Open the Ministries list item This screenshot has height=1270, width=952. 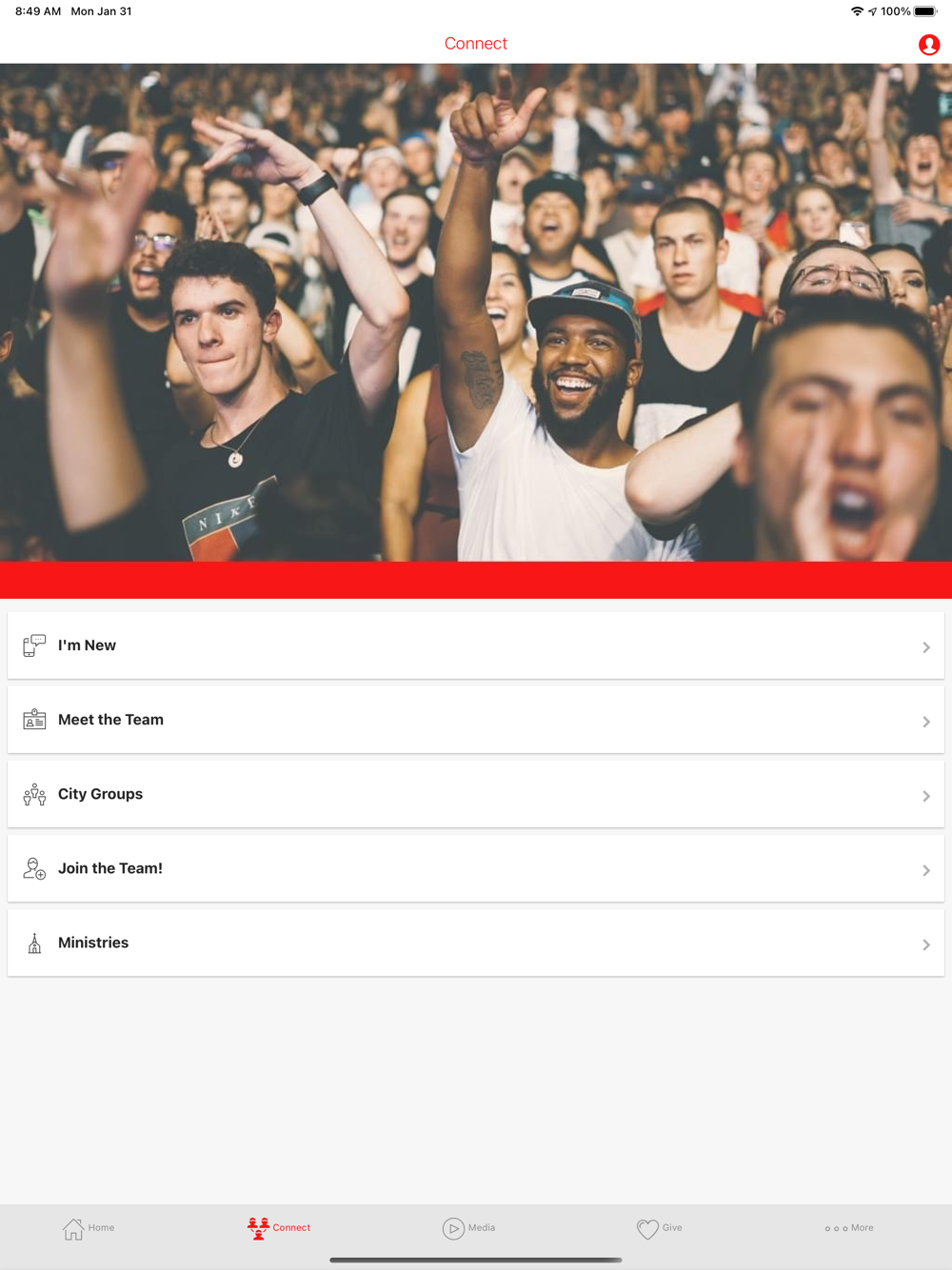click(476, 943)
